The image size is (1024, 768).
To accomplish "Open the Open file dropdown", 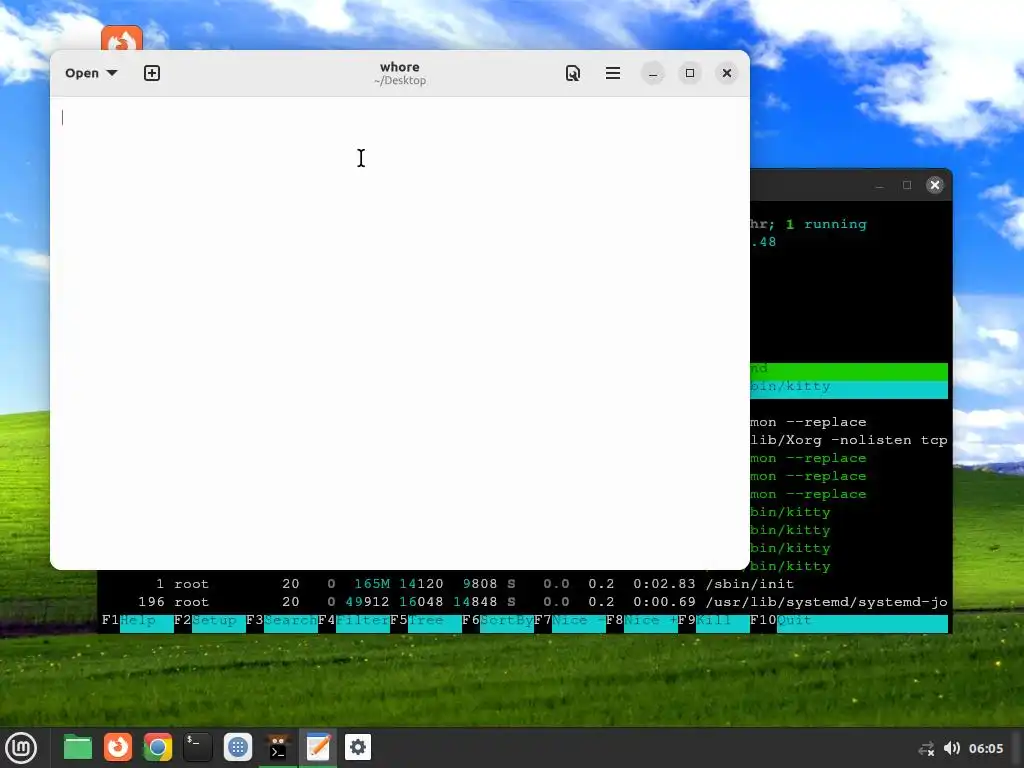I will tap(91, 73).
